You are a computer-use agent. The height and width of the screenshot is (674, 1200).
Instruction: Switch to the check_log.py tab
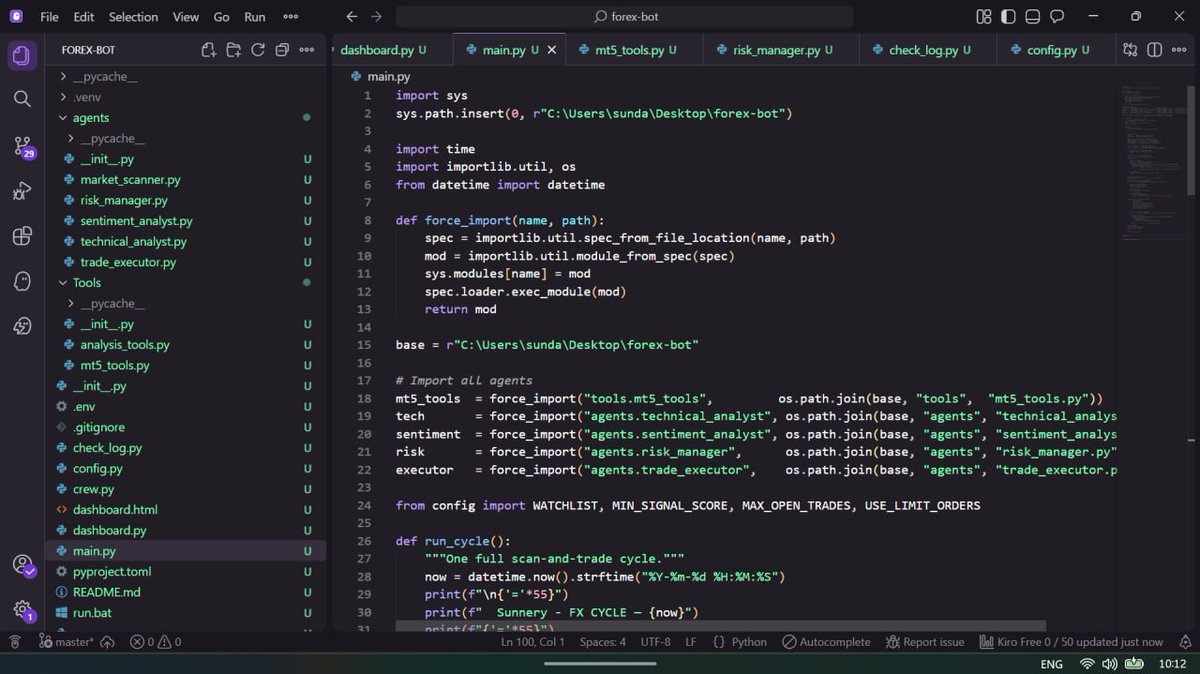coord(929,50)
